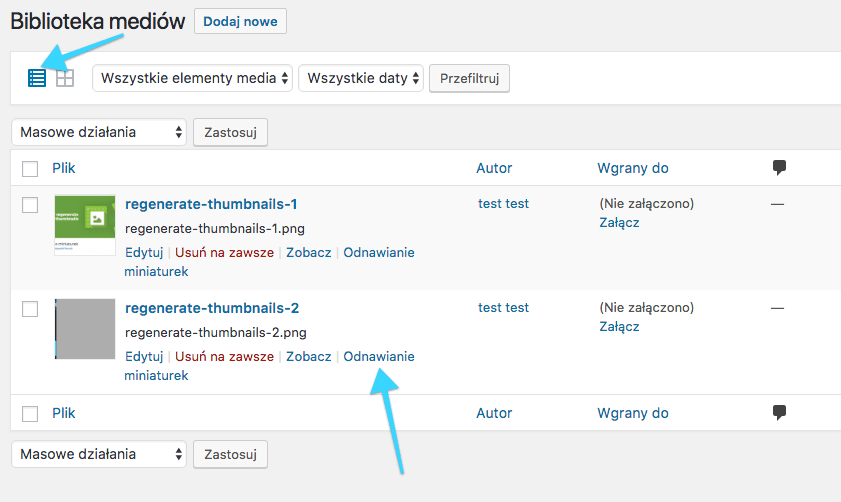Open regenerate-thumbnails-1 title link
Screen dimensions: 841x502
(x=211, y=204)
